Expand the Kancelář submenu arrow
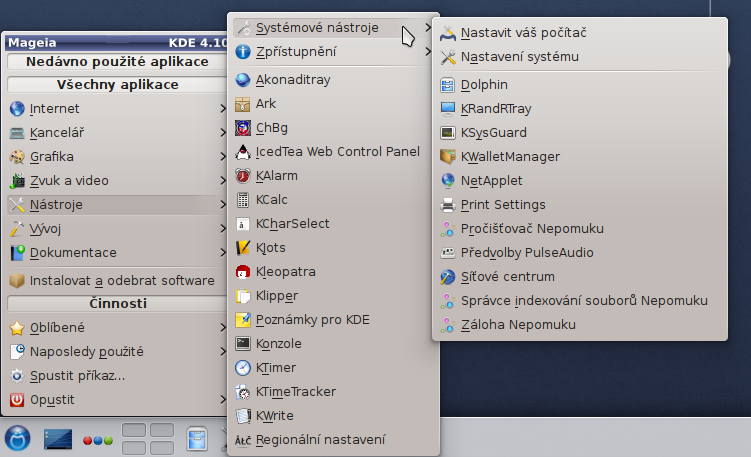The image size is (751, 457). (223, 133)
